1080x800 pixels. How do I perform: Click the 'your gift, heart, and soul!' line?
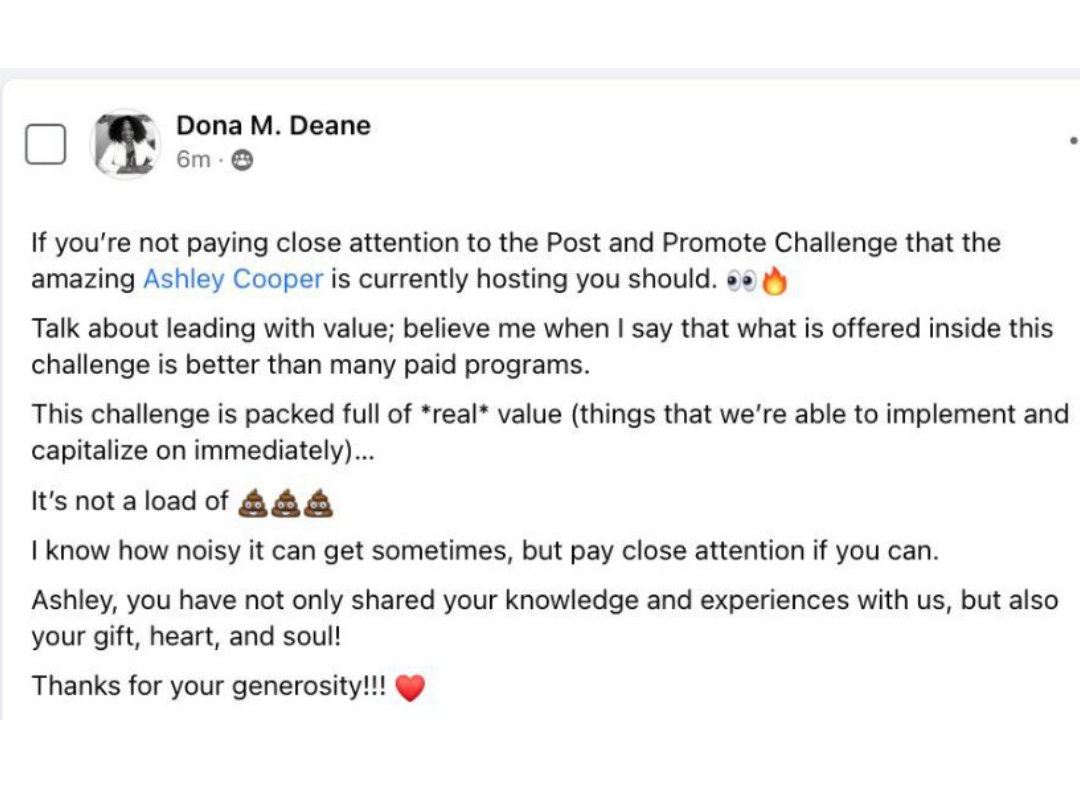coord(186,637)
